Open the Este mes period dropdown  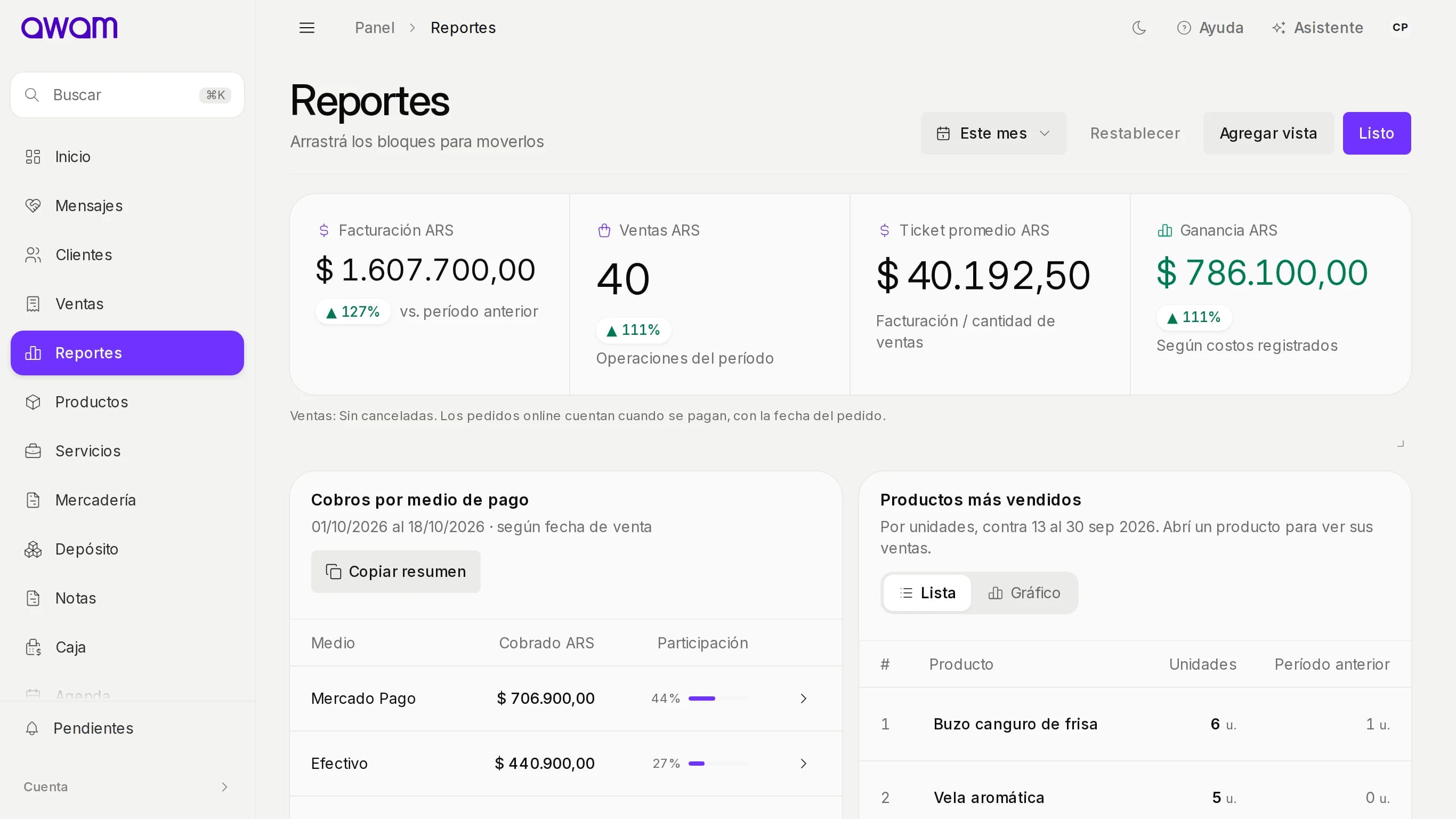pos(993,133)
